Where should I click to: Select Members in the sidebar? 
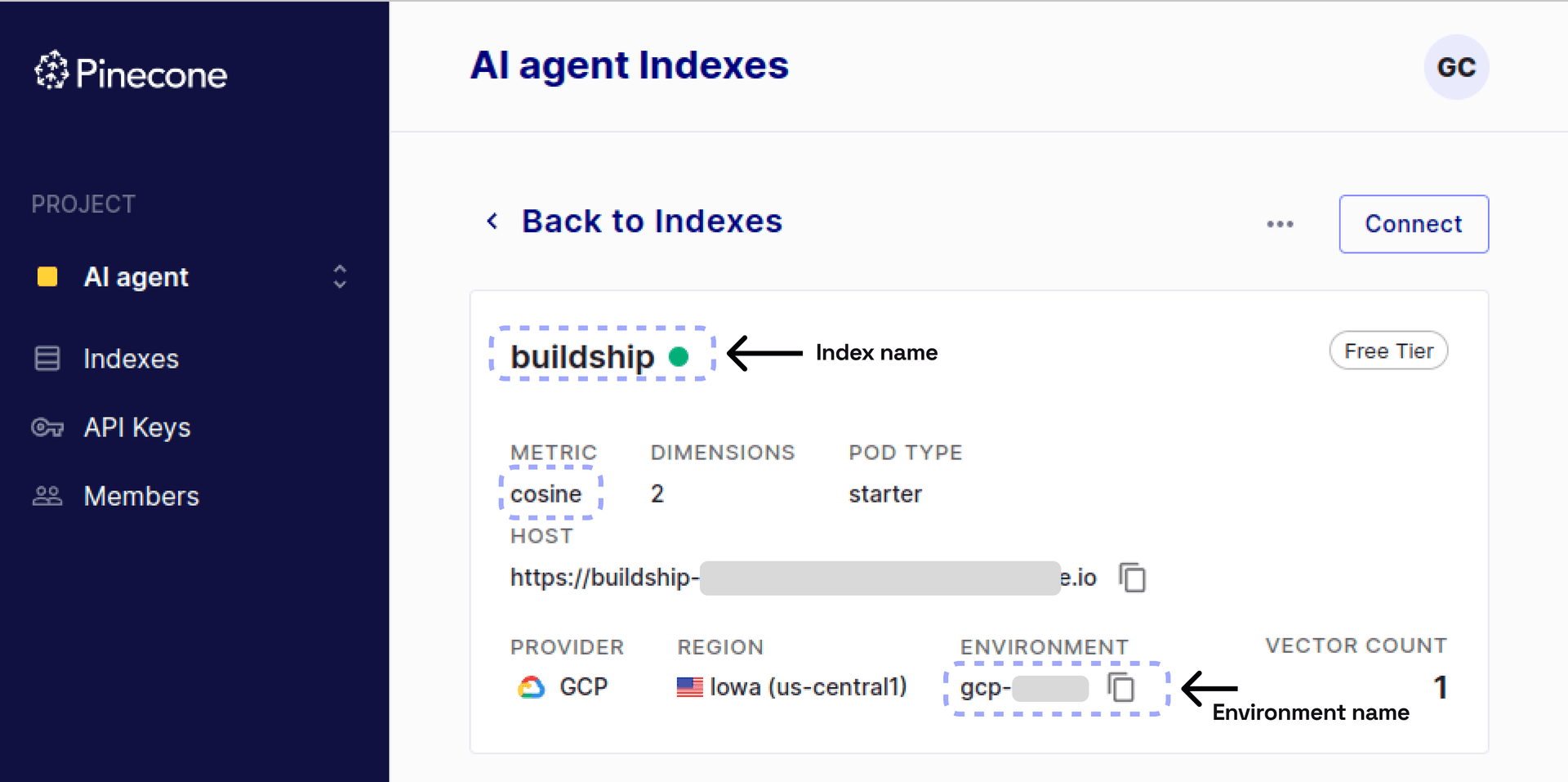click(140, 495)
